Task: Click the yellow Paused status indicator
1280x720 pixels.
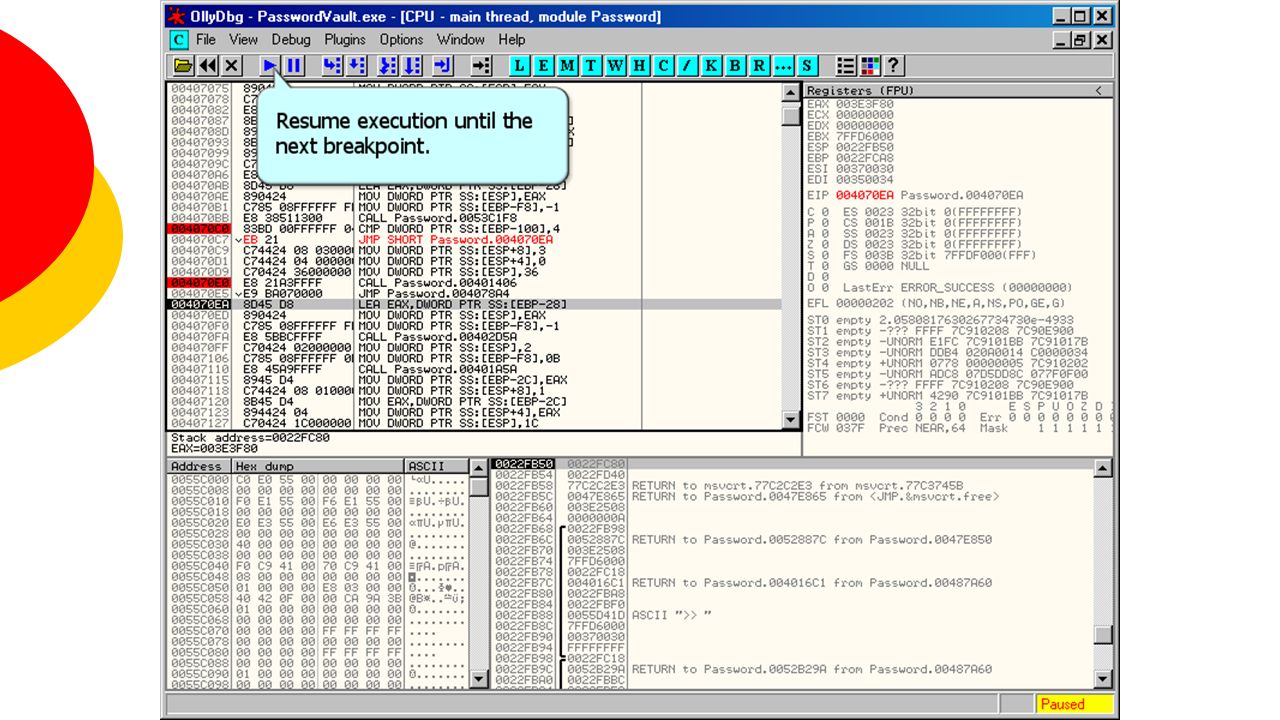Action: pos(1074,704)
